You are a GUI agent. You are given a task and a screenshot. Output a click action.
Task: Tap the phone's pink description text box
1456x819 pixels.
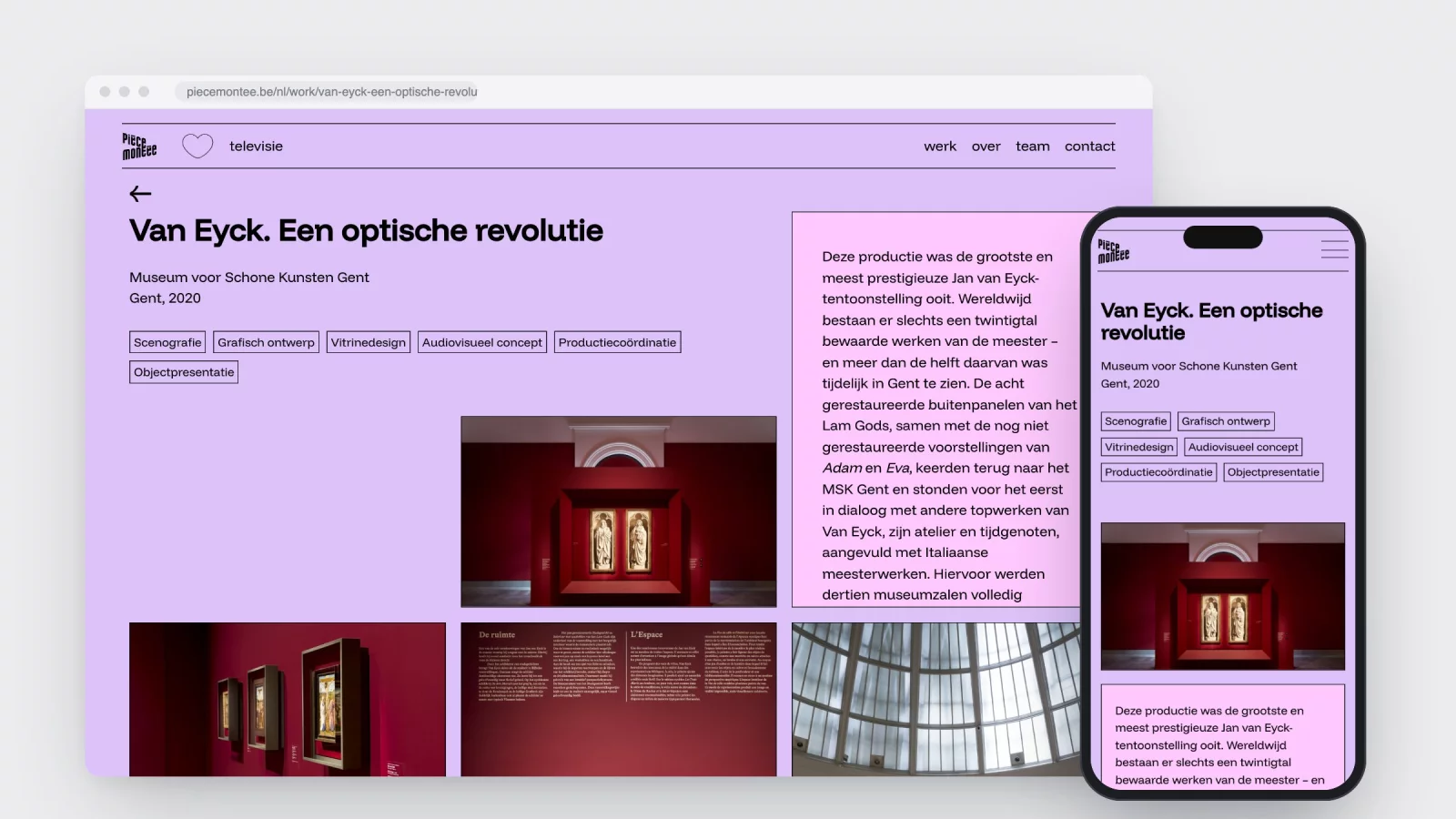1223,737
